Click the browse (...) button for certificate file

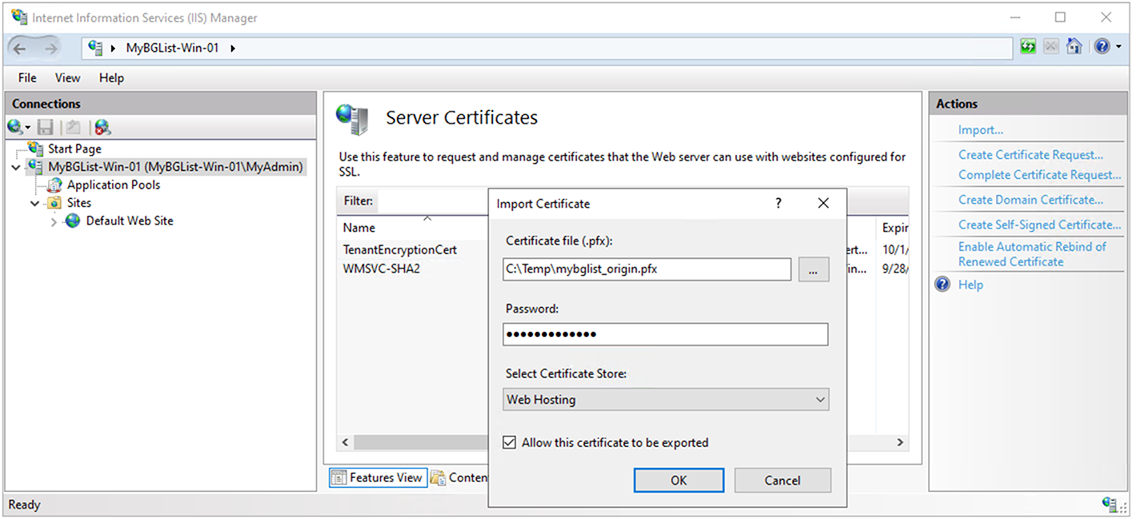coord(814,270)
